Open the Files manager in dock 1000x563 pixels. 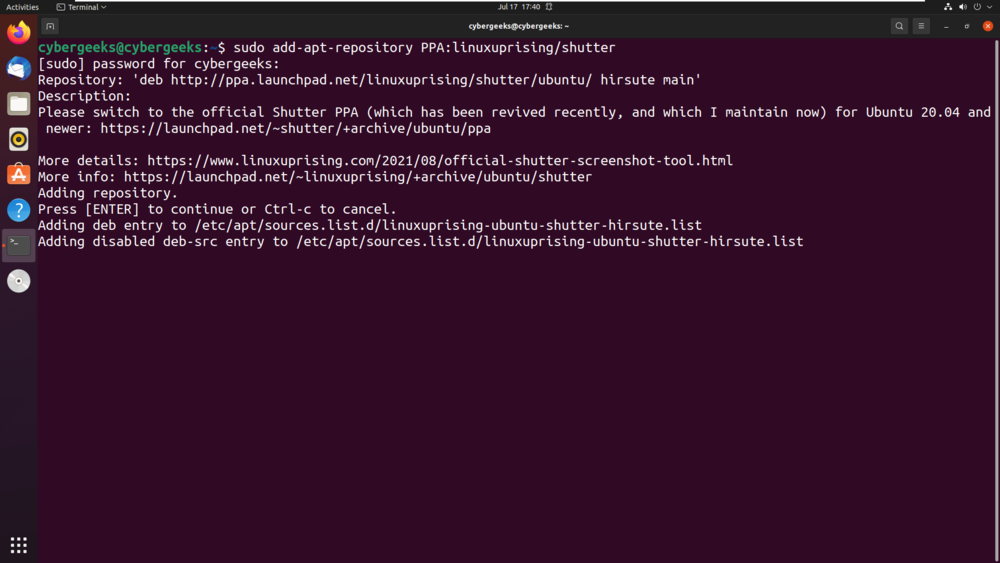tap(19, 104)
